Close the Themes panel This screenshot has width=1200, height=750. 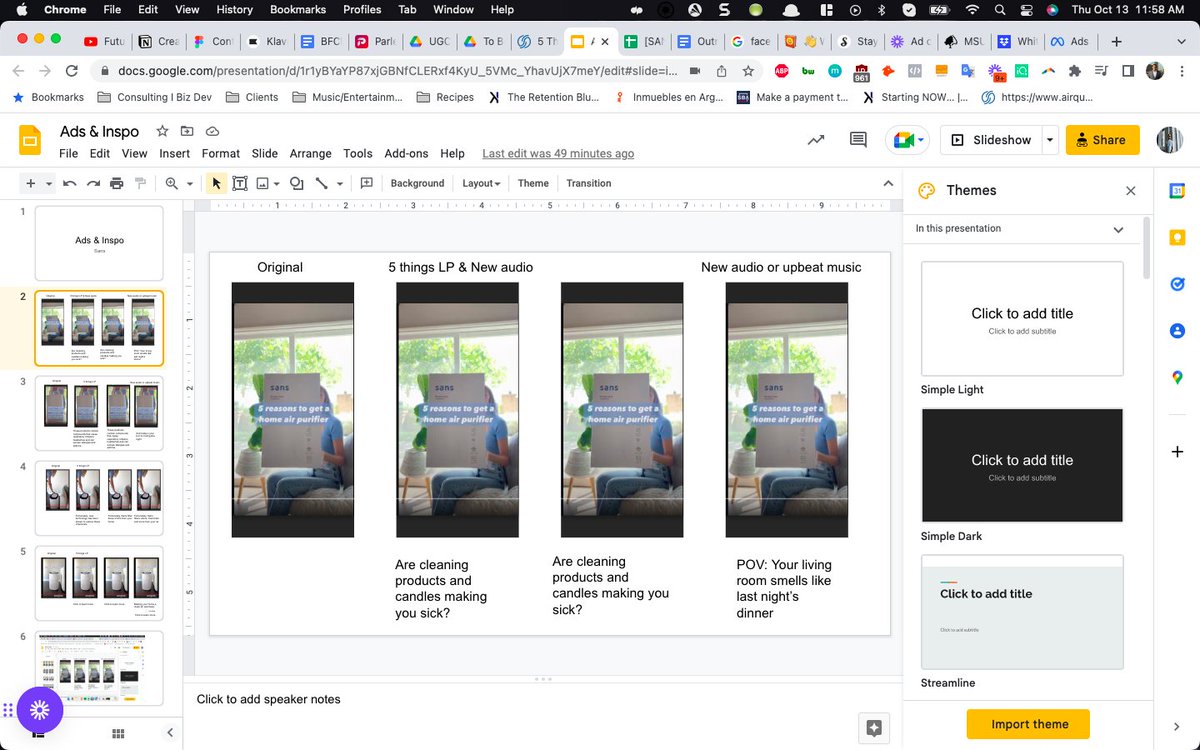tap(1131, 190)
